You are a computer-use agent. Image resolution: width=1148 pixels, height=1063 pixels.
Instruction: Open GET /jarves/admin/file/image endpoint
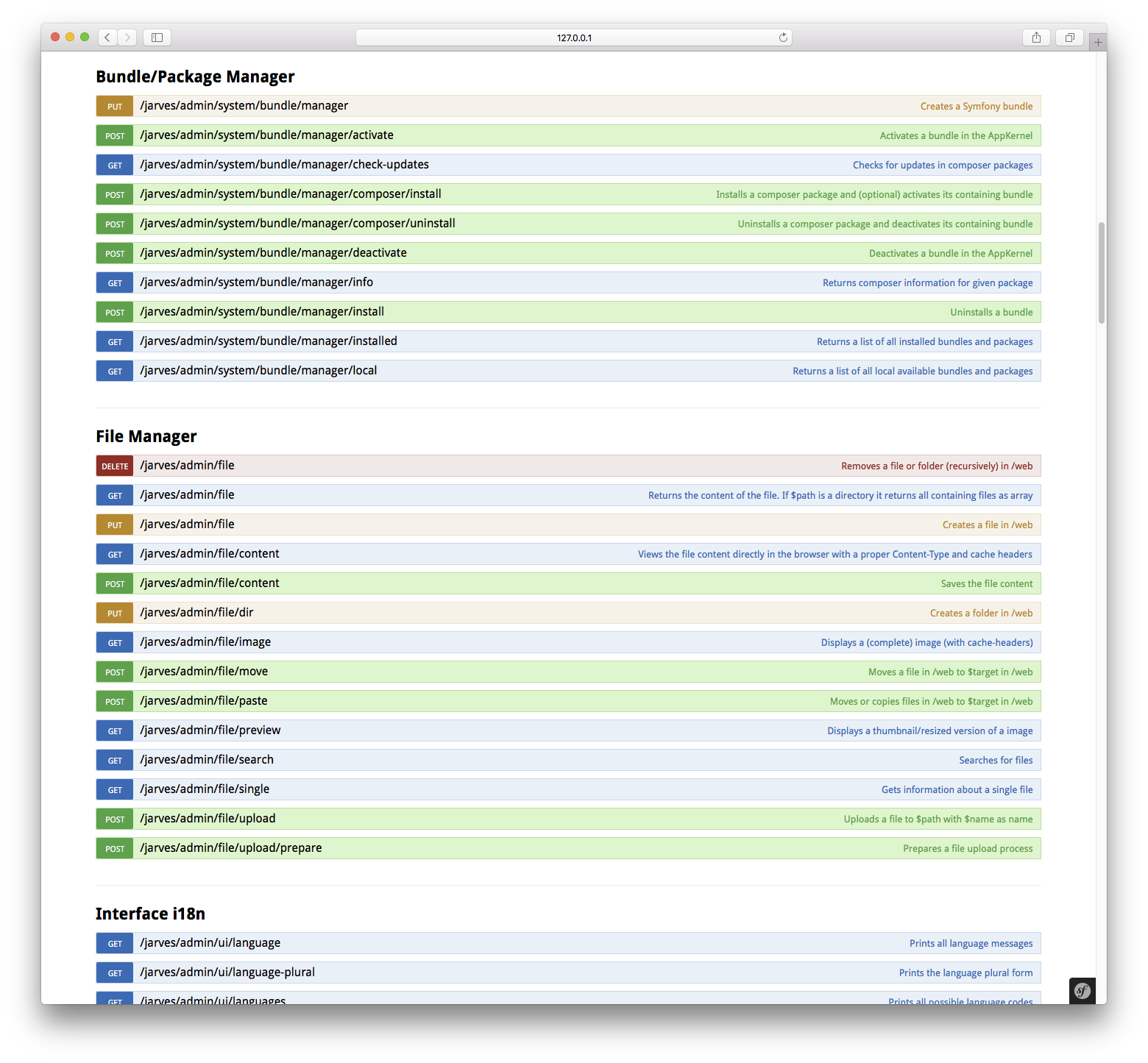coord(568,642)
